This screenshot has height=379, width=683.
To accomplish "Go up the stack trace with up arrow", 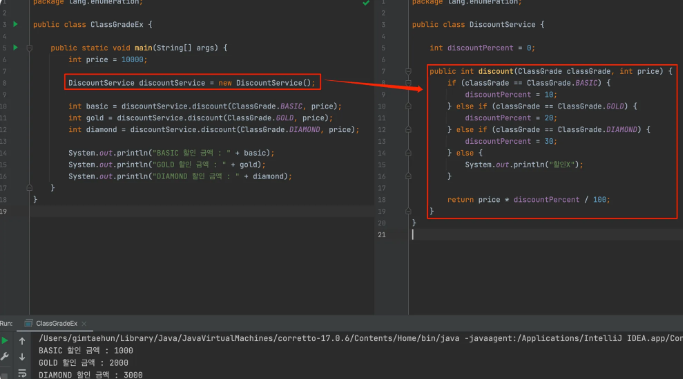I will coord(22,341).
